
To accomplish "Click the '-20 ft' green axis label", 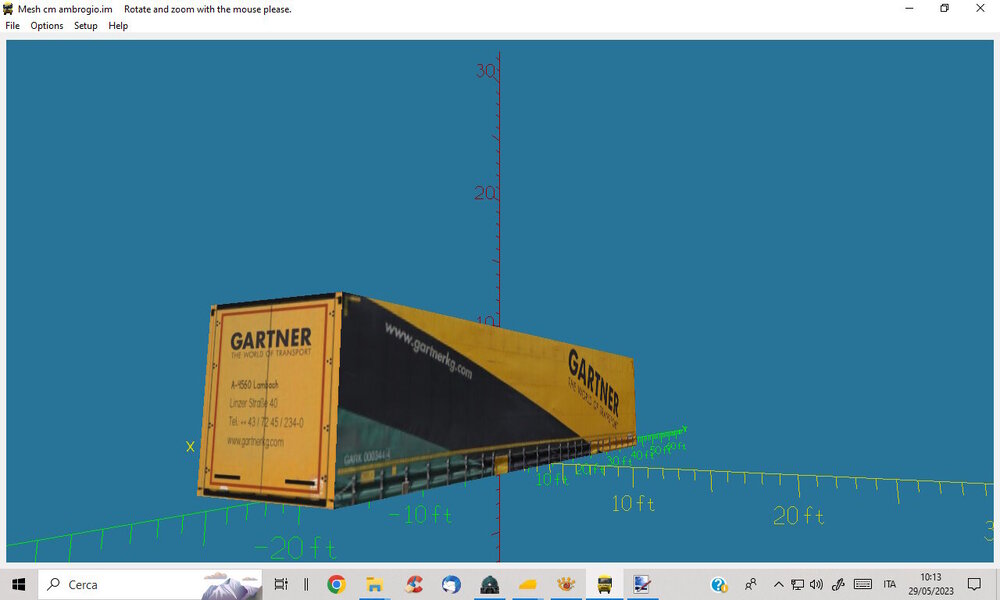I will 295,548.
